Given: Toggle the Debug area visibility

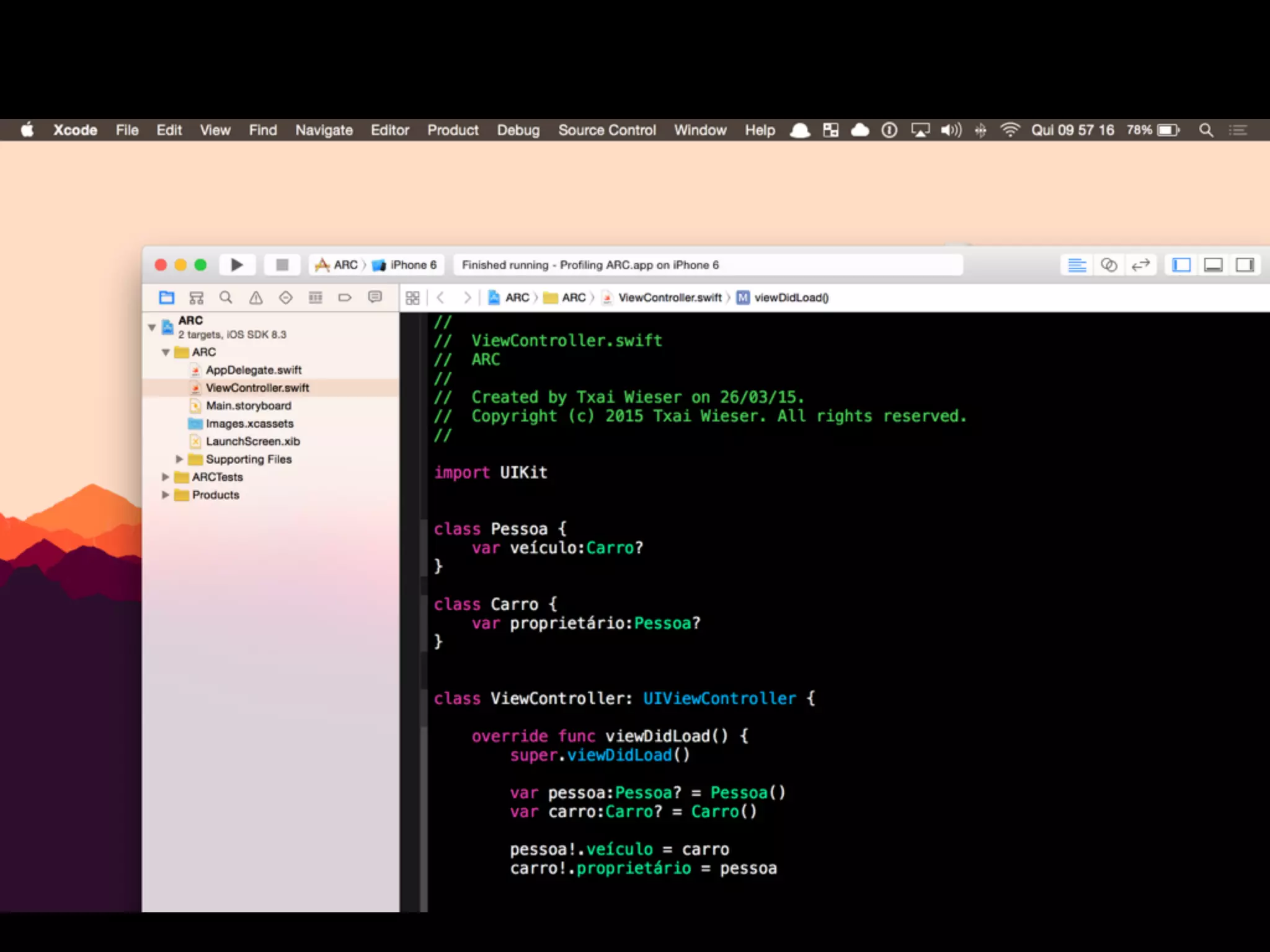Looking at the screenshot, I should coord(1213,265).
